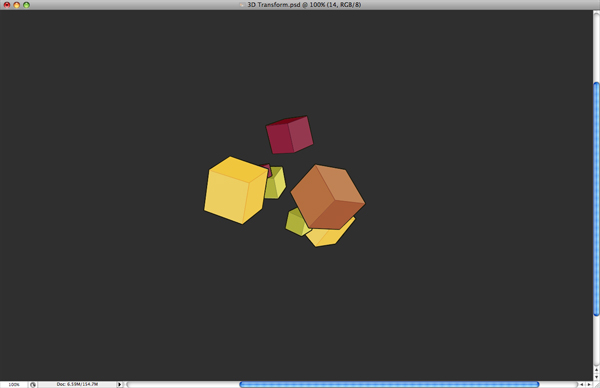Image resolution: width=600 pixels, height=388 pixels.
Task: Click the vertical scrollbar's down arrow
Action: (x=597, y=377)
